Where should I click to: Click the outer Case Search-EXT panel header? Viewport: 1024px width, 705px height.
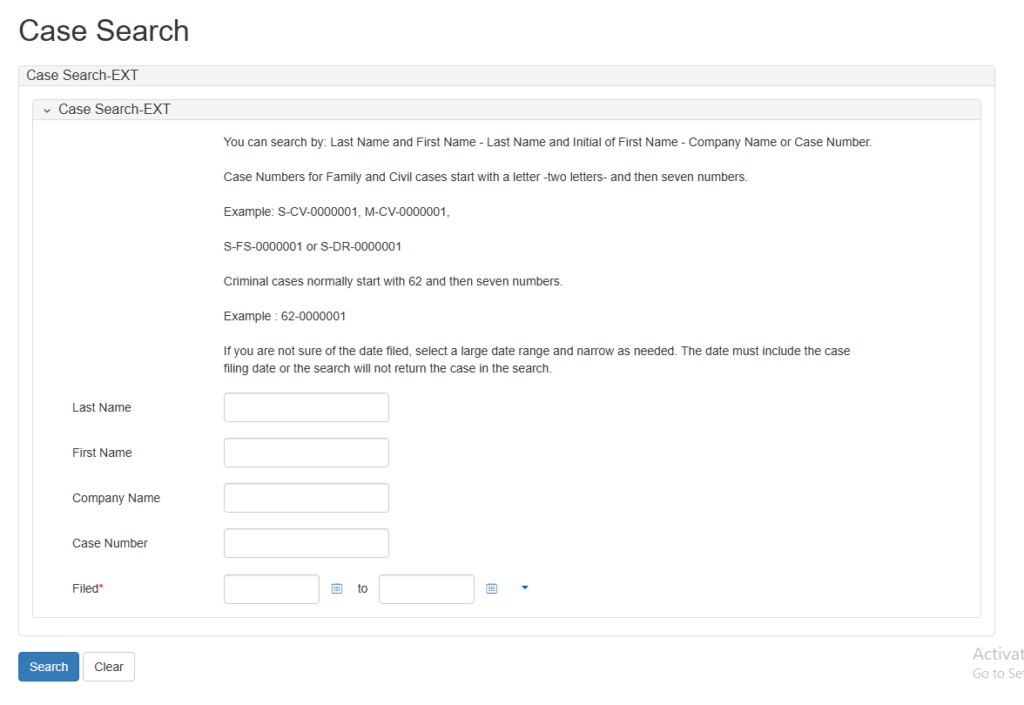point(82,75)
